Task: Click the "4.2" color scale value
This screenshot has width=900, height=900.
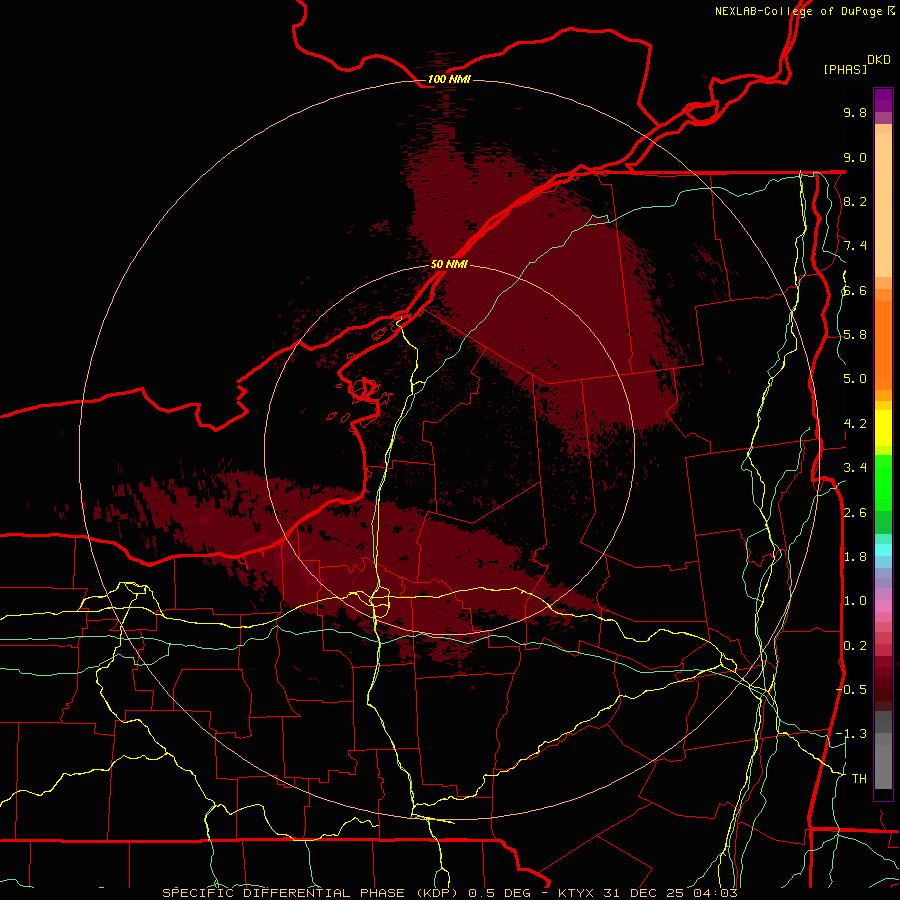Action: pos(855,424)
